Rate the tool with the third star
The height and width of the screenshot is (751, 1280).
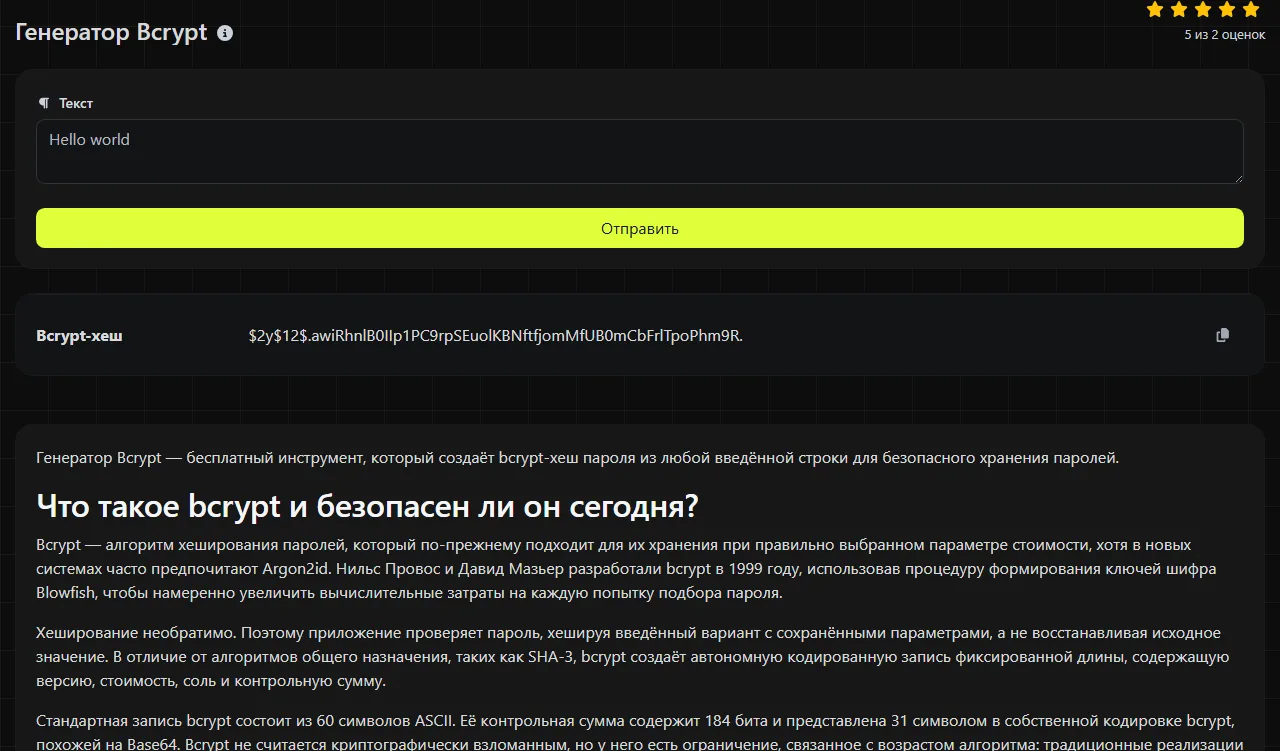[x=1203, y=10]
